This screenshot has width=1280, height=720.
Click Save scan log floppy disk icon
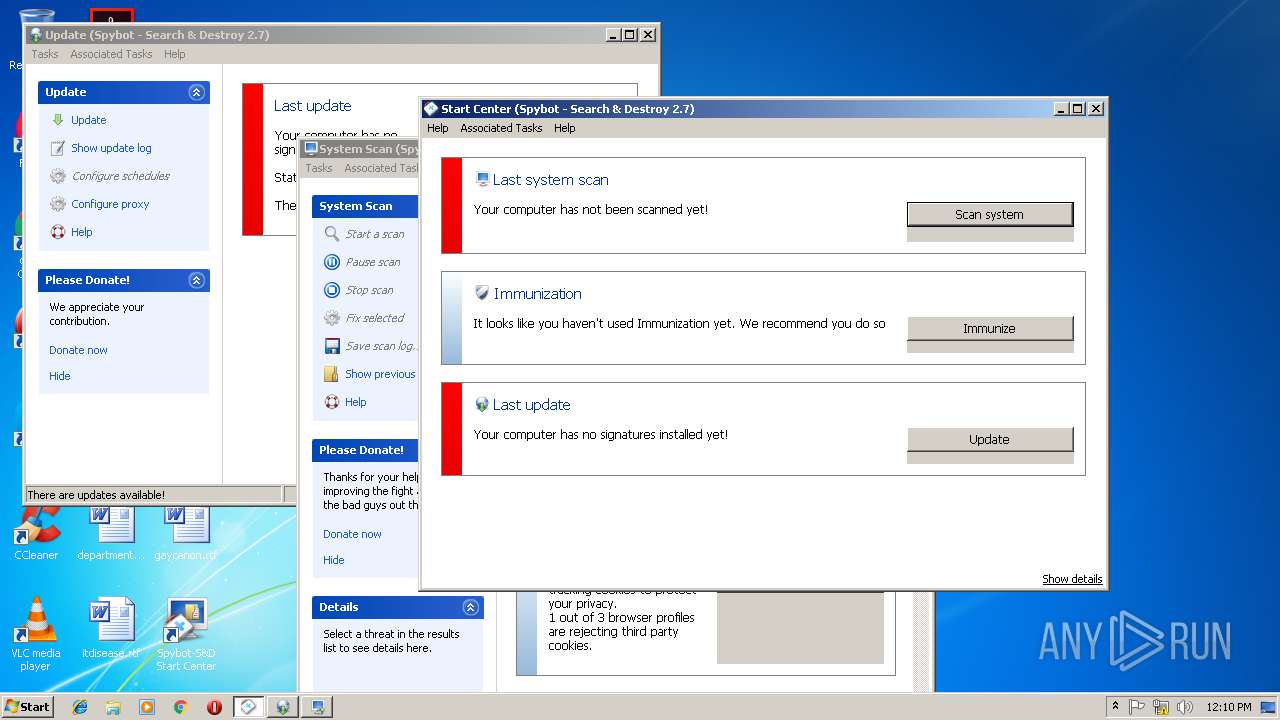coord(332,346)
